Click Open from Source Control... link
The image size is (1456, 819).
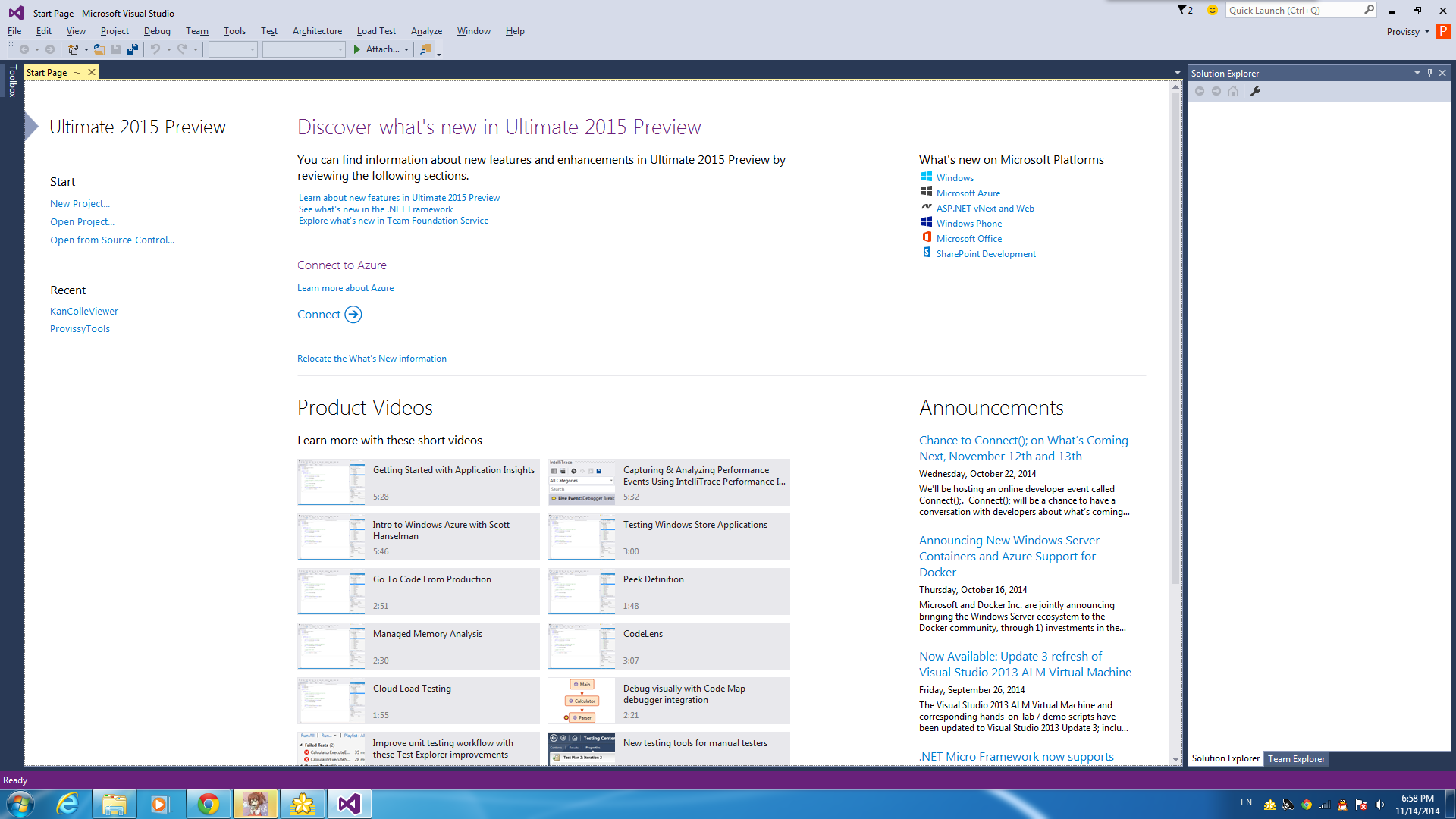[x=112, y=240]
